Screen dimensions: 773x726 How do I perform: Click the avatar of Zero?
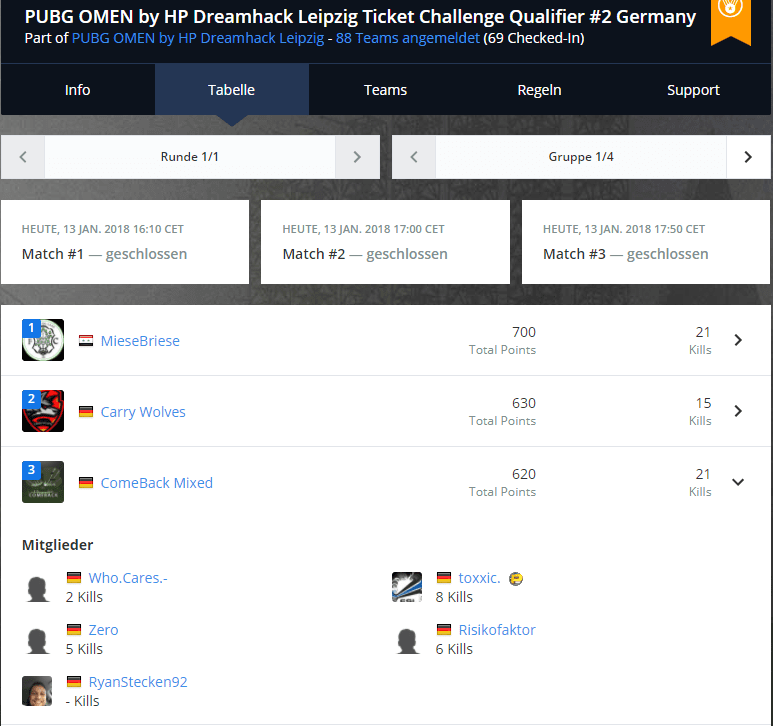(37, 640)
